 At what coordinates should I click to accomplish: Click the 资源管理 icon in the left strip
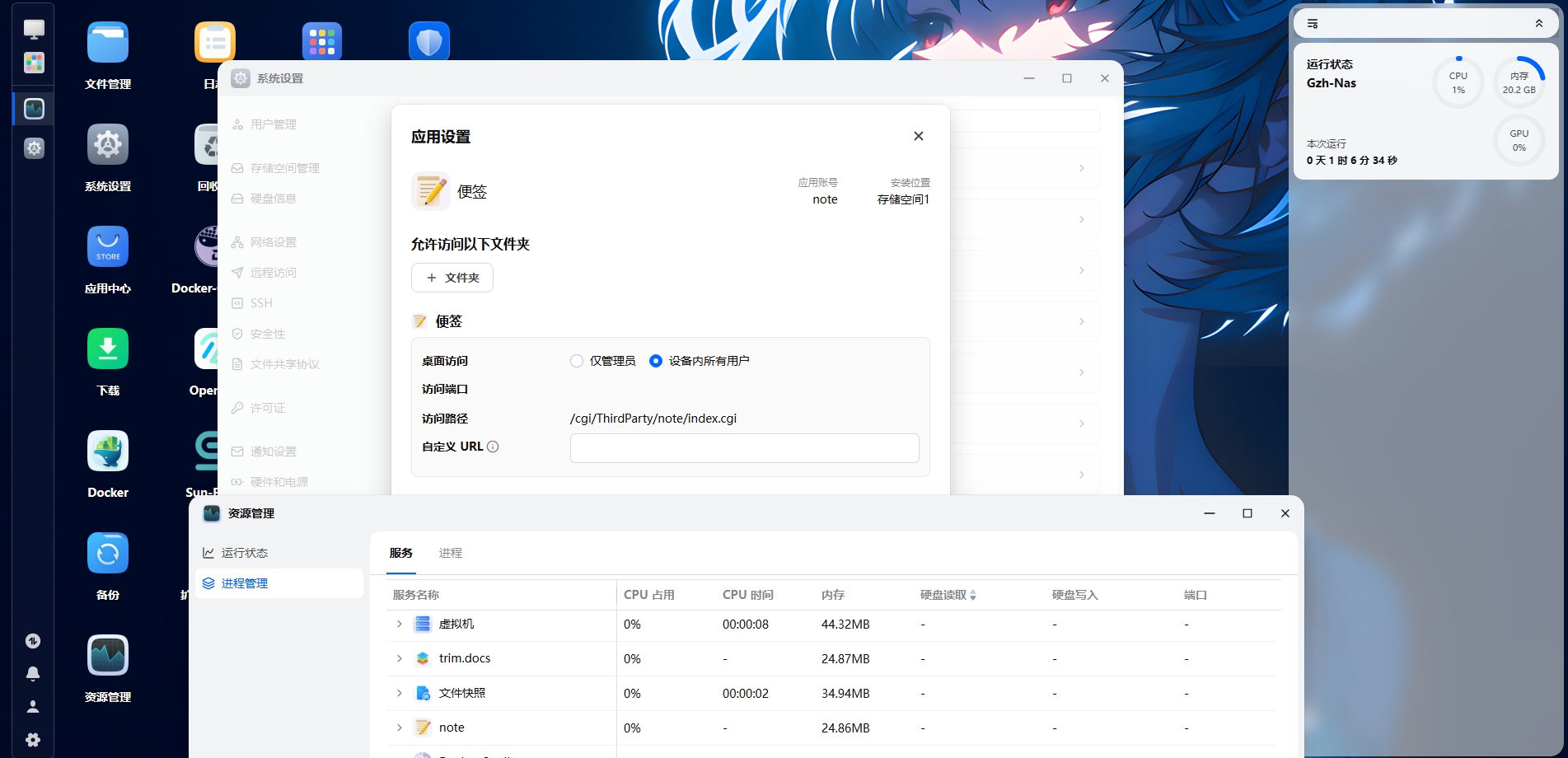point(33,108)
